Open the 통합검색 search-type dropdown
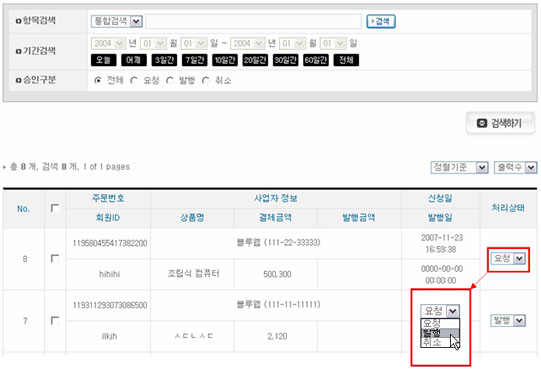The width and height of the screenshot is (541, 372). (117, 21)
